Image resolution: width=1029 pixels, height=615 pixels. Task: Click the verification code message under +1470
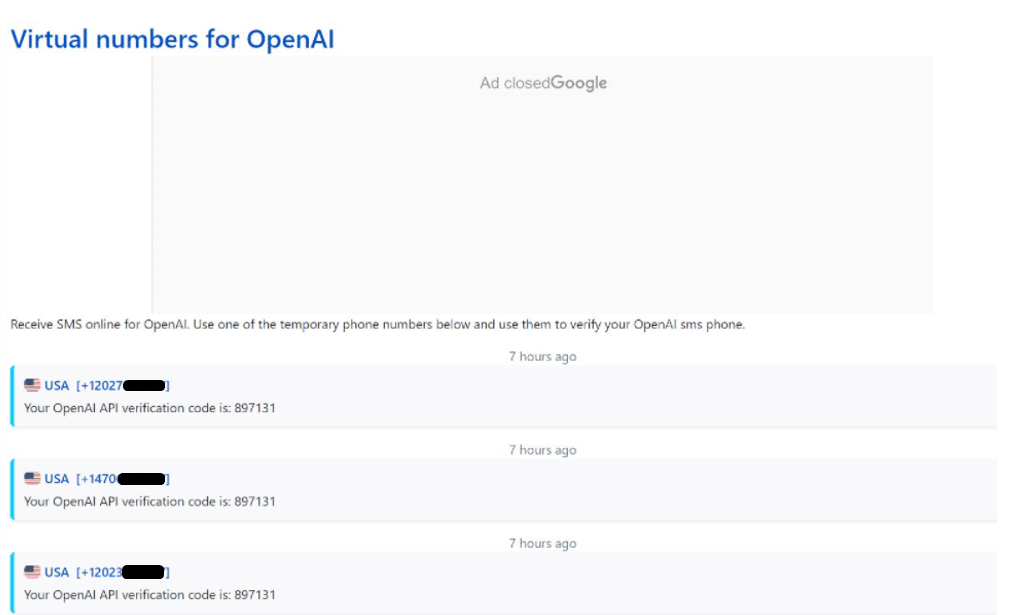(149, 501)
